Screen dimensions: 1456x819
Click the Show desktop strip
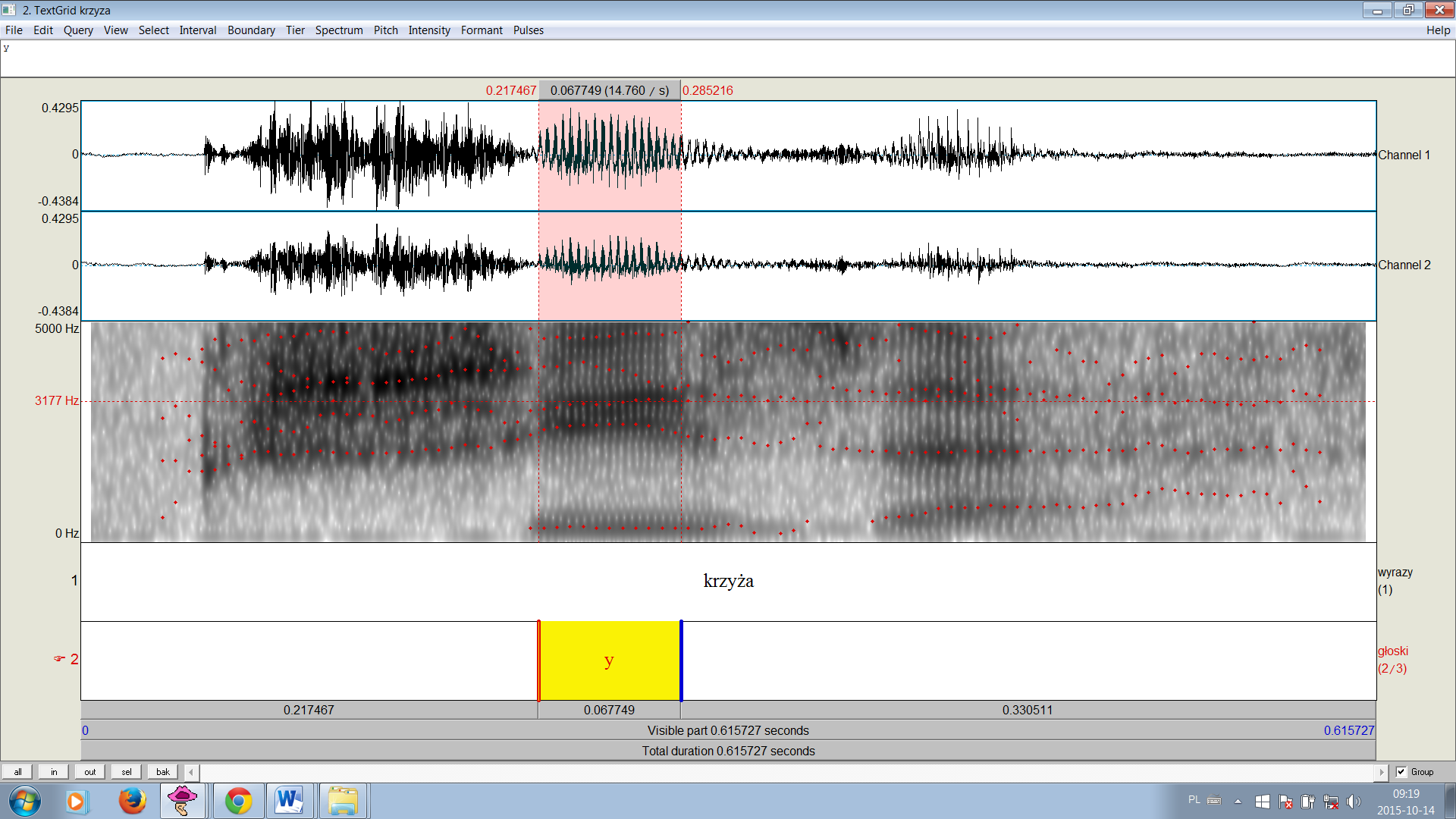coord(1450,801)
